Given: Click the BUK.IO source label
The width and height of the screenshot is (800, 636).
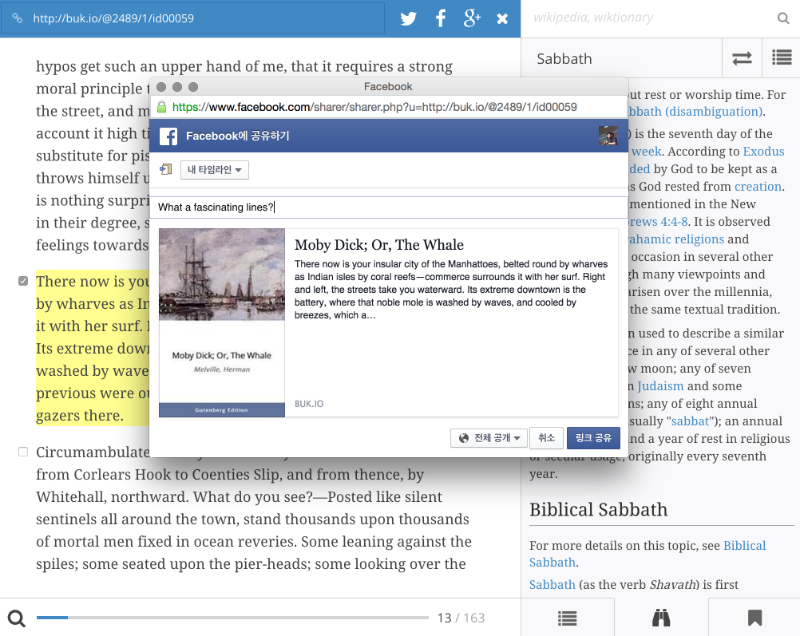Looking at the screenshot, I should coord(309,403).
